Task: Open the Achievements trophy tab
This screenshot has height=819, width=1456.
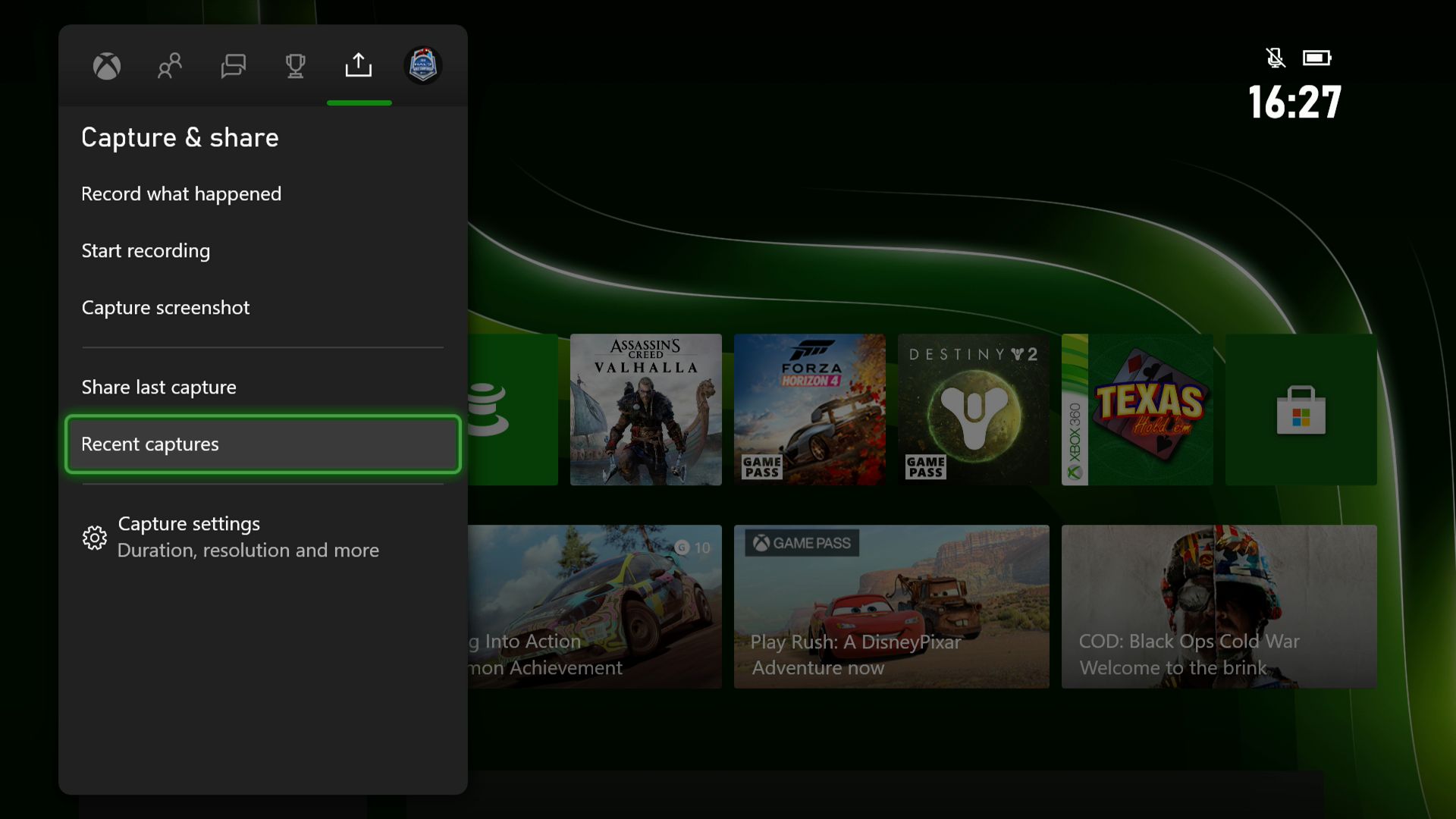Action: [296, 66]
